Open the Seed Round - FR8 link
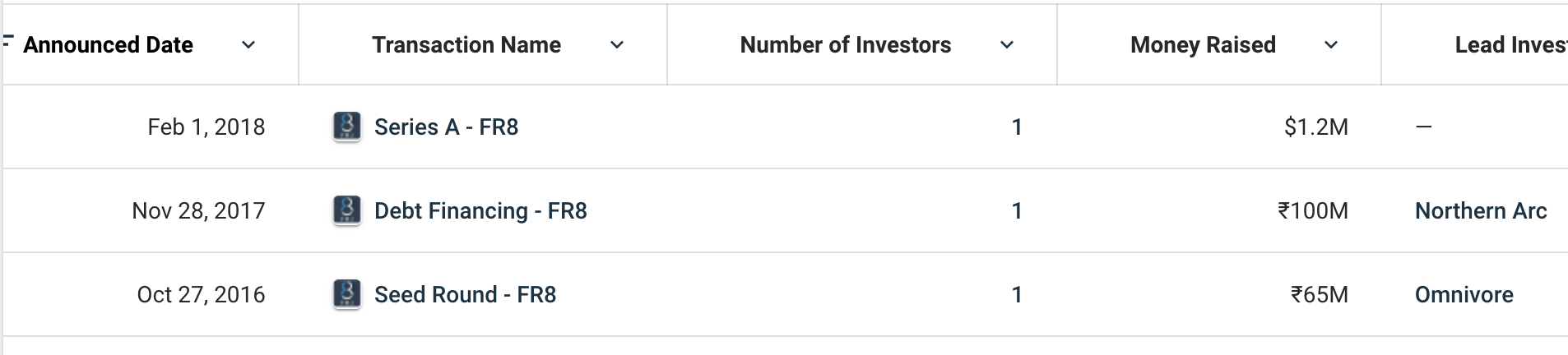 click(465, 295)
